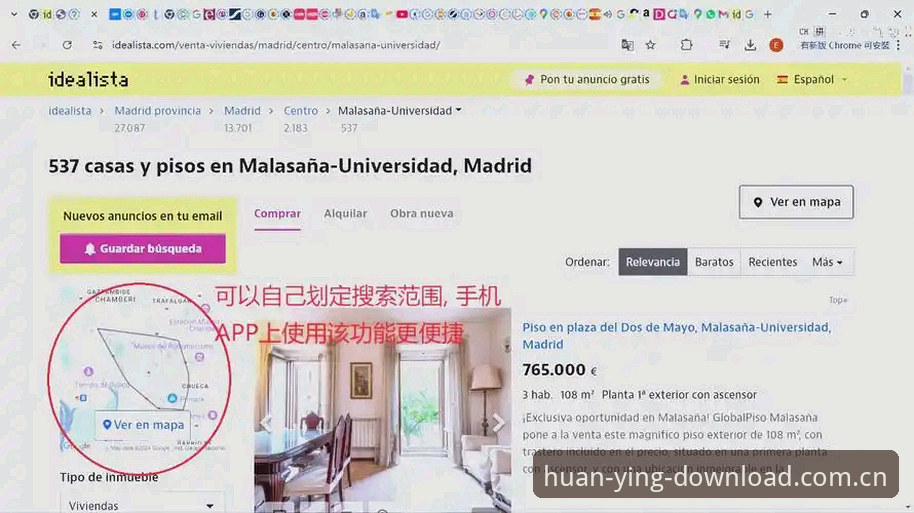
Task: Go back using the browser back arrow
Action: pyautogui.click(x=16, y=45)
